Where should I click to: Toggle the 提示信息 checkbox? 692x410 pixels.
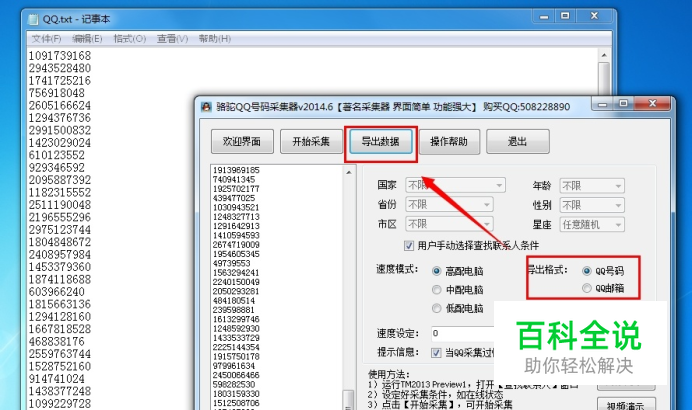point(436,353)
